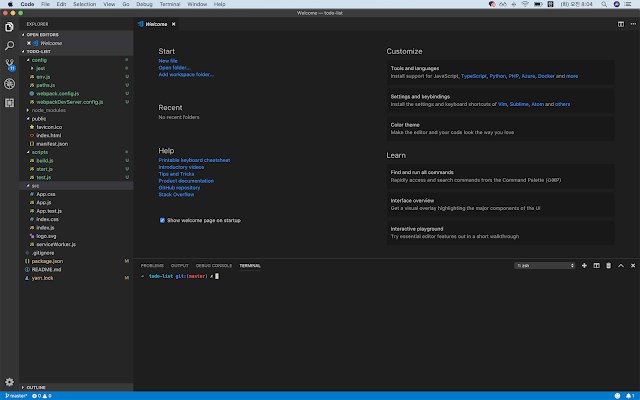
Task: Open the Color theme customize card
Action: tap(500, 129)
